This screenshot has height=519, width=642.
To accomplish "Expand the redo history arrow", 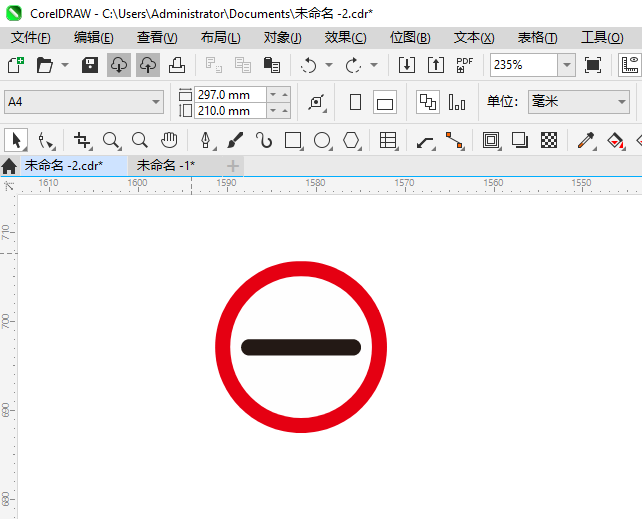I will (x=374, y=65).
